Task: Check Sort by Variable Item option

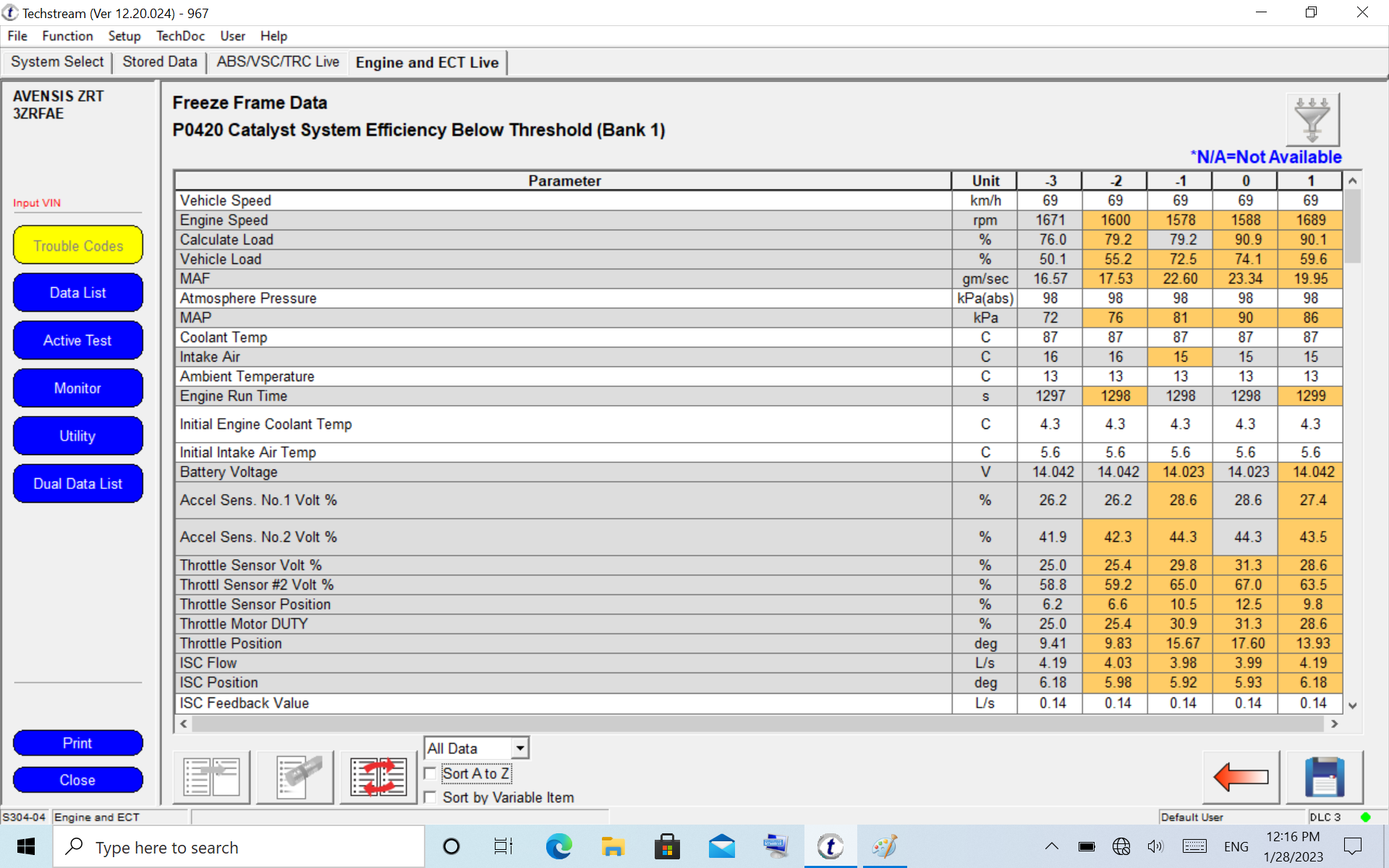Action: pyautogui.click(x=430, y=797)
